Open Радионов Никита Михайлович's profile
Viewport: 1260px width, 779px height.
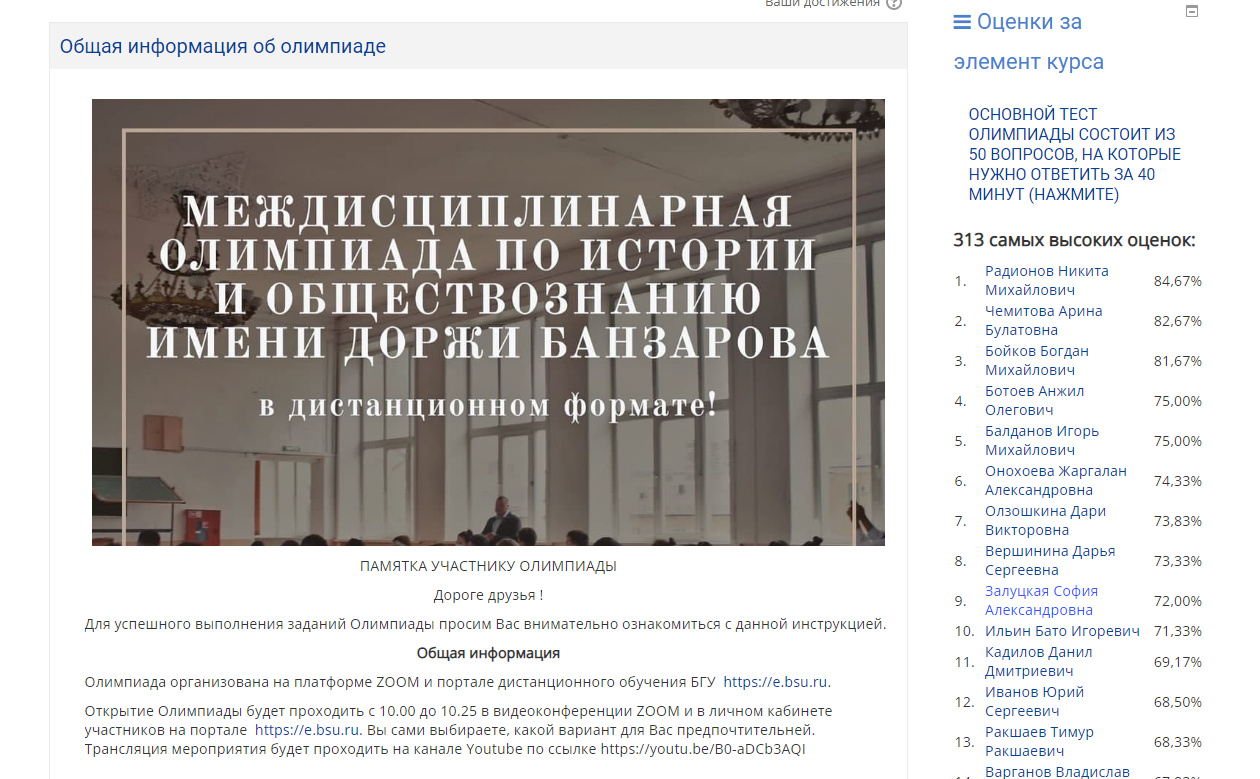click(x=1046, y=280)
